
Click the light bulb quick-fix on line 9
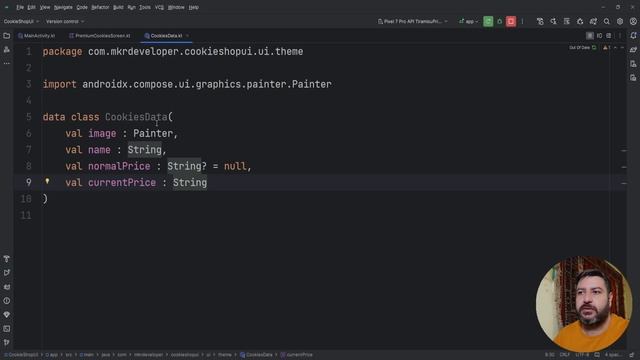(x=47, y=181)
